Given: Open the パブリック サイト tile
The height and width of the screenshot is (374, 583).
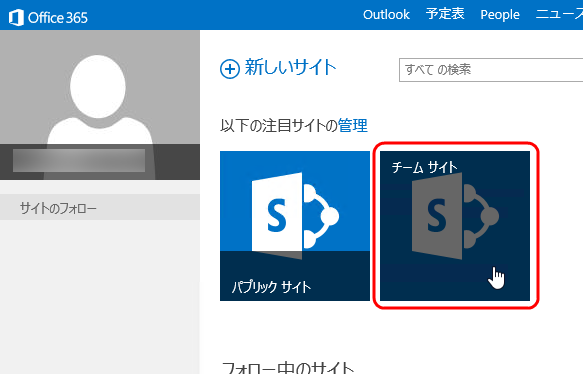Looking at the screenshot, I should point(295,226).
